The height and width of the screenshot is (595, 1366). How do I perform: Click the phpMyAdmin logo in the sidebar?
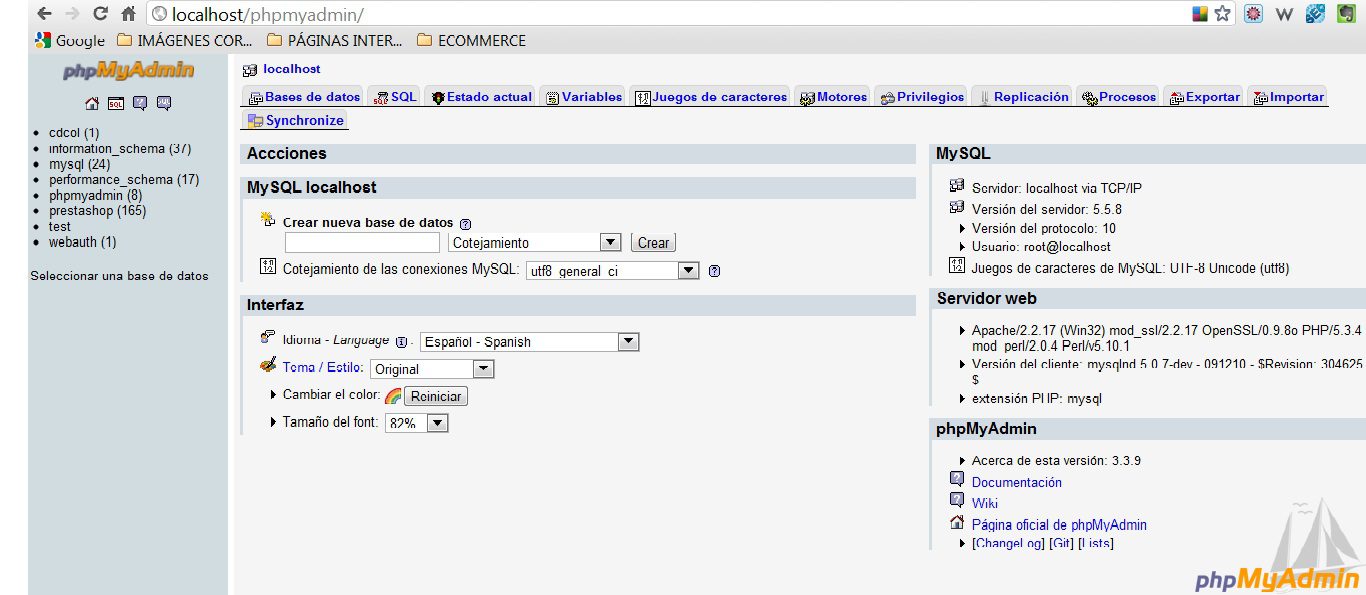point(128,71)
